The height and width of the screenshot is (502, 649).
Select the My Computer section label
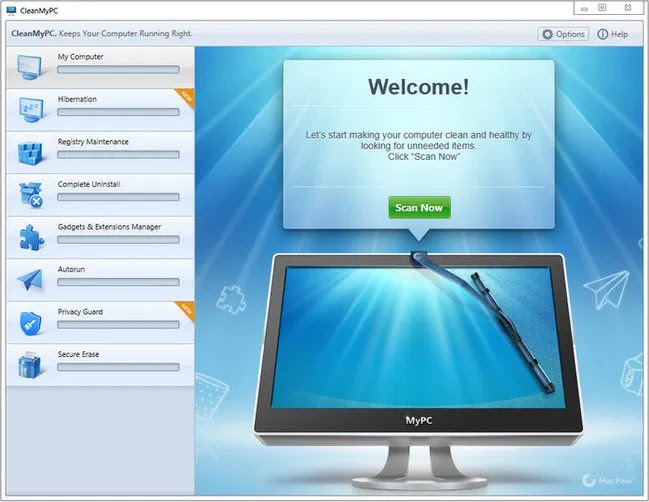point(80,57)
